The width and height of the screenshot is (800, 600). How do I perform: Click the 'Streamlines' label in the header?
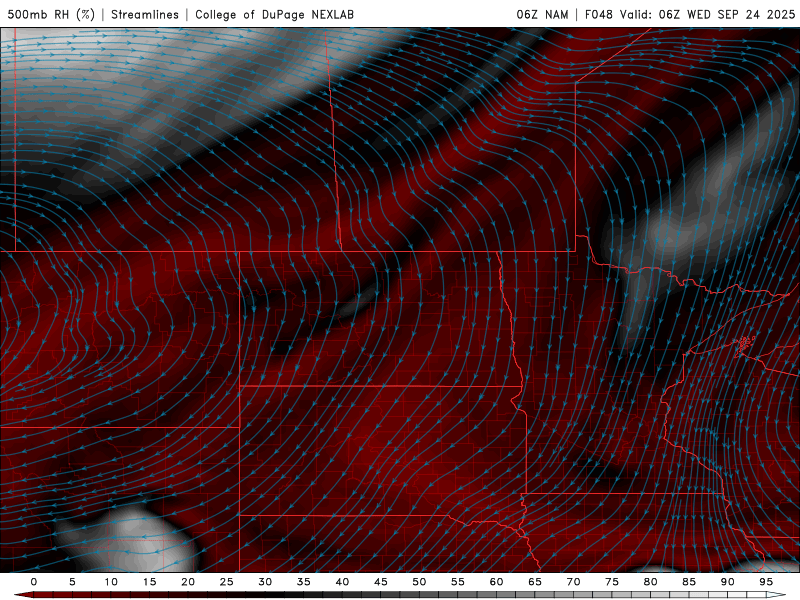pyautogui.click(x=145, y=14)
